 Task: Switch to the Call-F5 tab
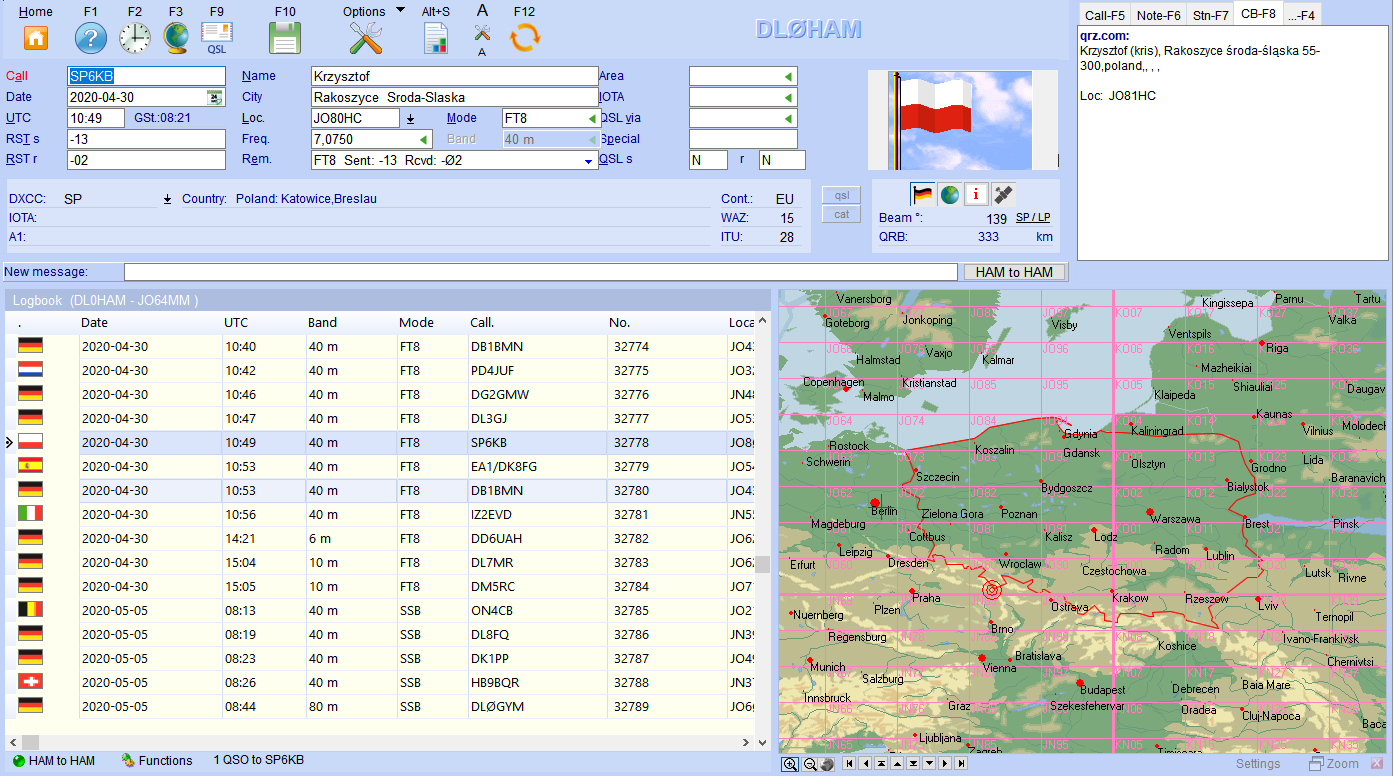(x=1104, y=15)
